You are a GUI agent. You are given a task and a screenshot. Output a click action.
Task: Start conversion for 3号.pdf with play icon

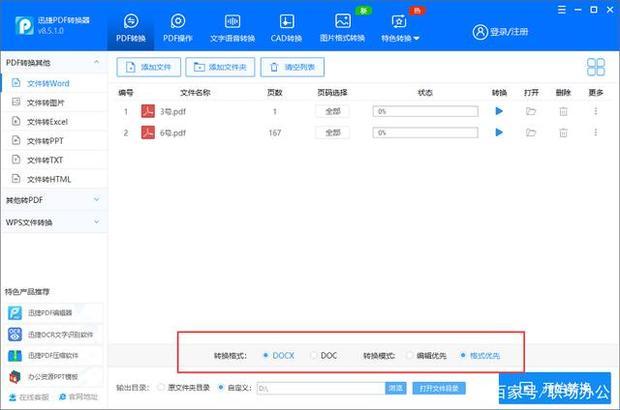(x=499, y=111)
